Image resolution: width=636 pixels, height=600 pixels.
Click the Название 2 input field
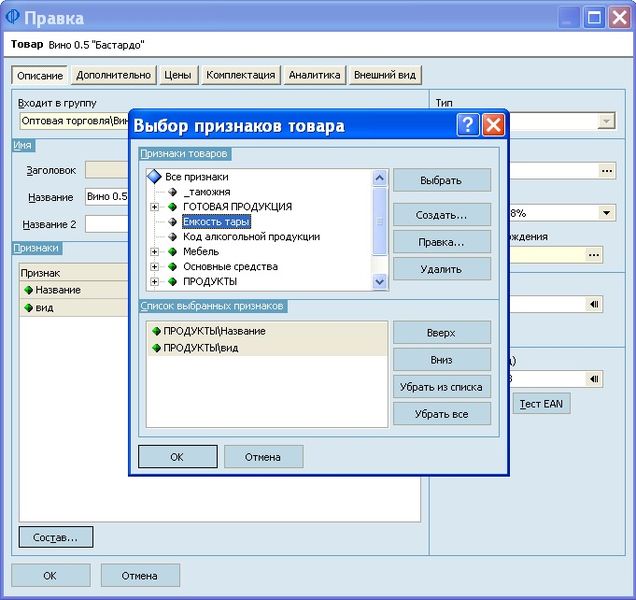point(107,224)
